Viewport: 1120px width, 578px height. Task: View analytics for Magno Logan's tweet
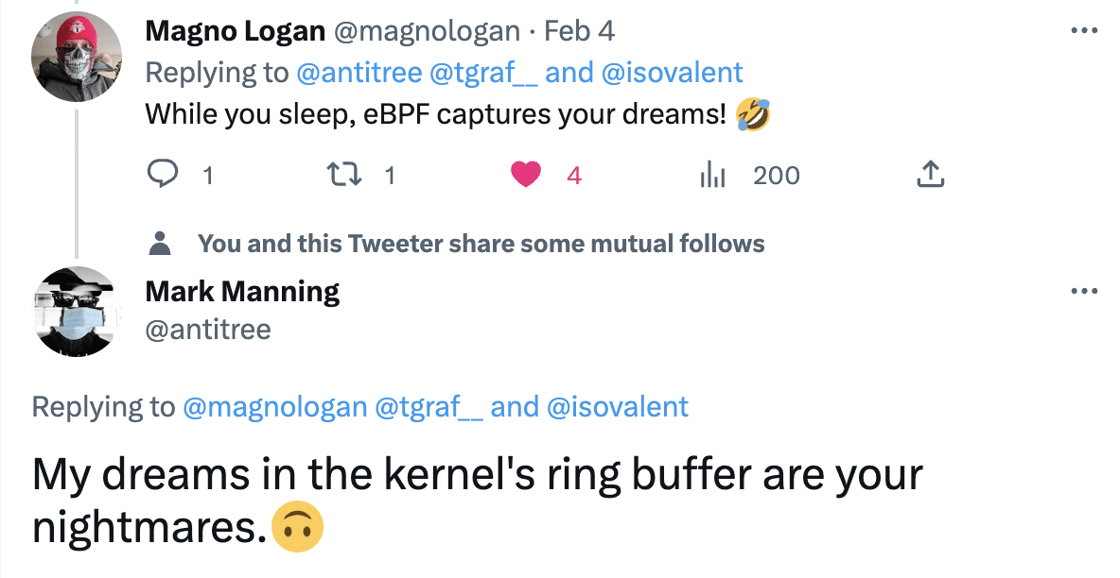712,176
